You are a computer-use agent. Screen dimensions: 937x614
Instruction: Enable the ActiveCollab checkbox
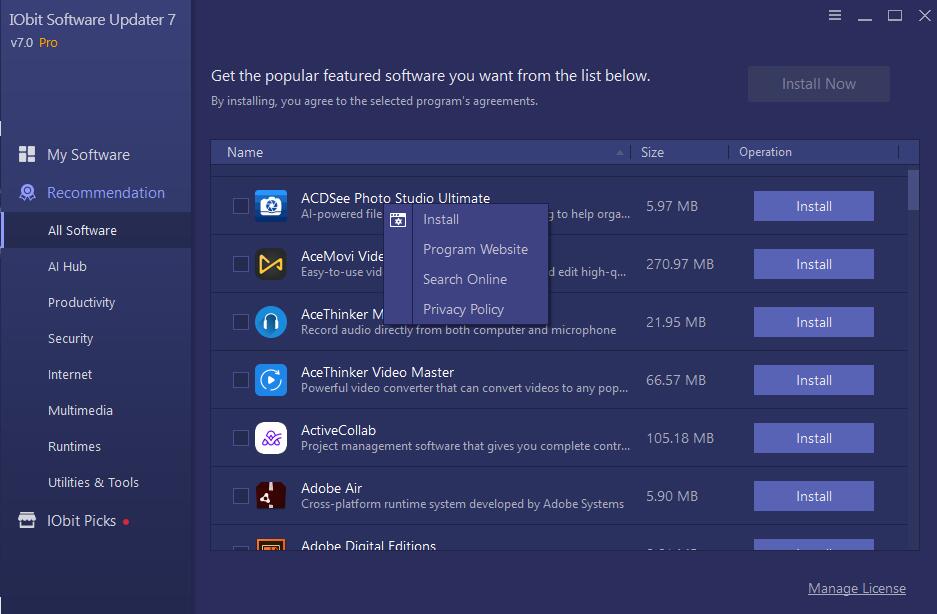pos(241,438)
